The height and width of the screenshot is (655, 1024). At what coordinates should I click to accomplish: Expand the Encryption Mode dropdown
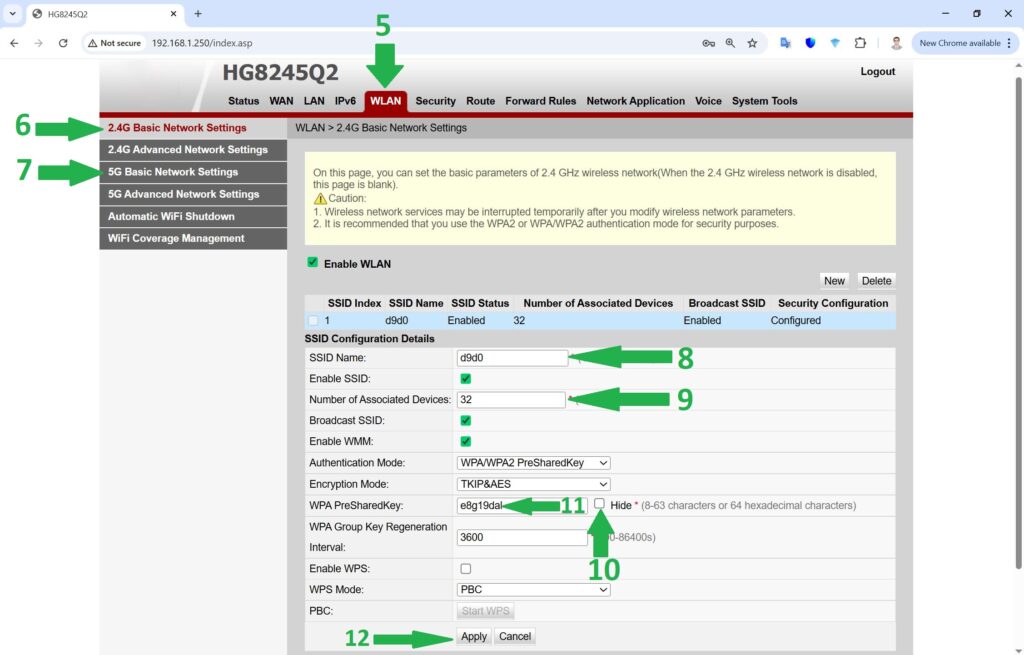[533, 484]
